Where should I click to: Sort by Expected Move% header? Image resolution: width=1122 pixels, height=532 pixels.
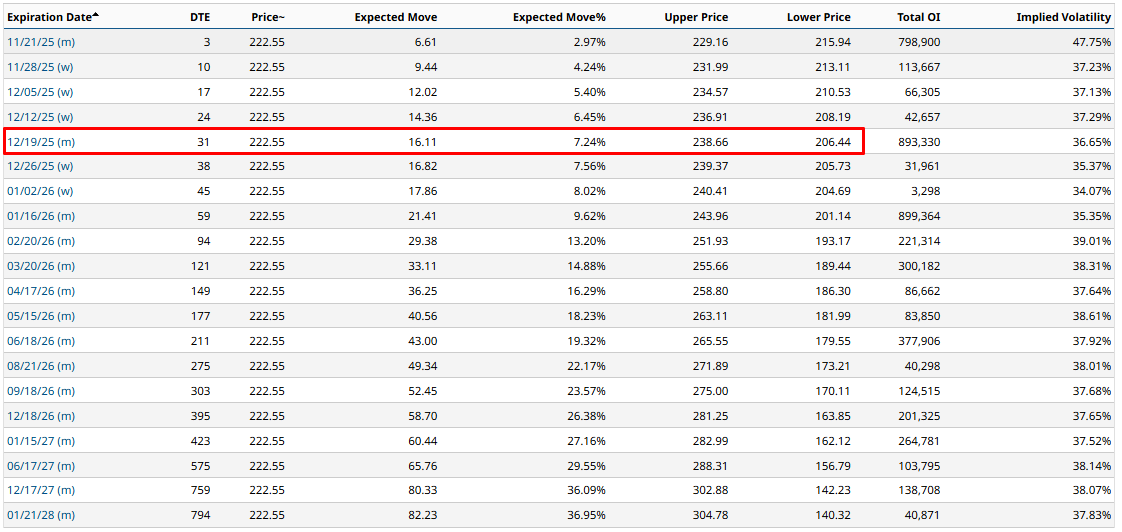[559, 17]
